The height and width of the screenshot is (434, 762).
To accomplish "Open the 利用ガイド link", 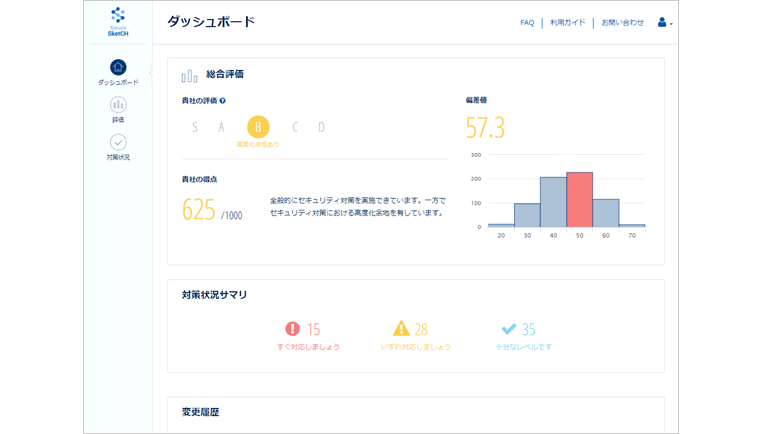I will pyautogui.click(x=567, y=23).
